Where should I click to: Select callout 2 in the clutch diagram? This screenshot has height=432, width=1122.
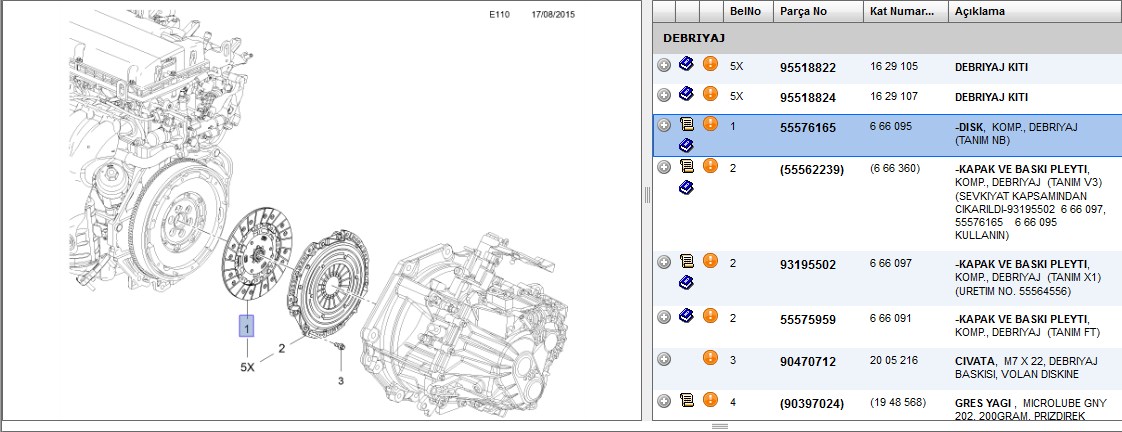point(282,348)
